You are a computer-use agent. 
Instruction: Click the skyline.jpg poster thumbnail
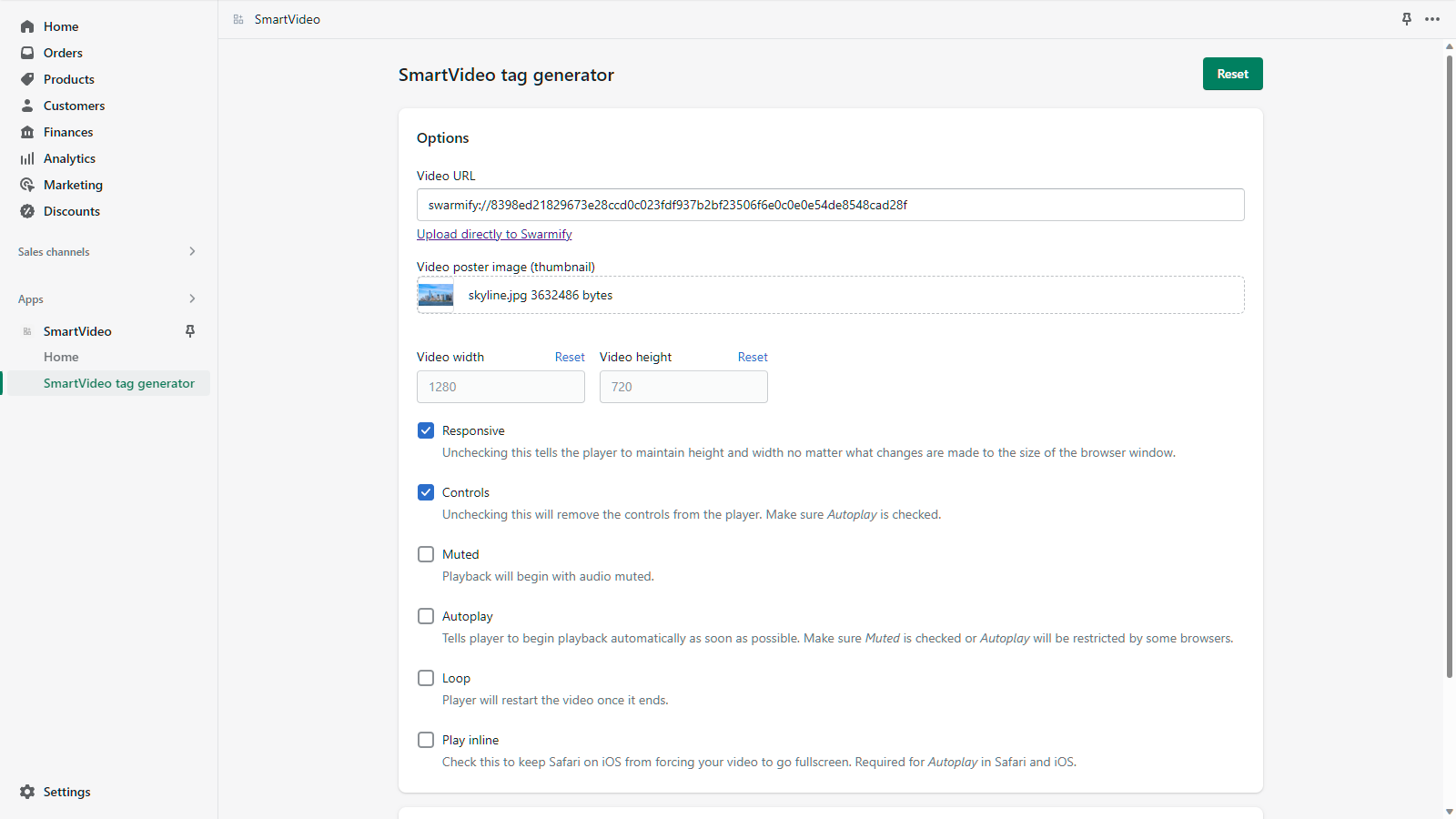435,295
